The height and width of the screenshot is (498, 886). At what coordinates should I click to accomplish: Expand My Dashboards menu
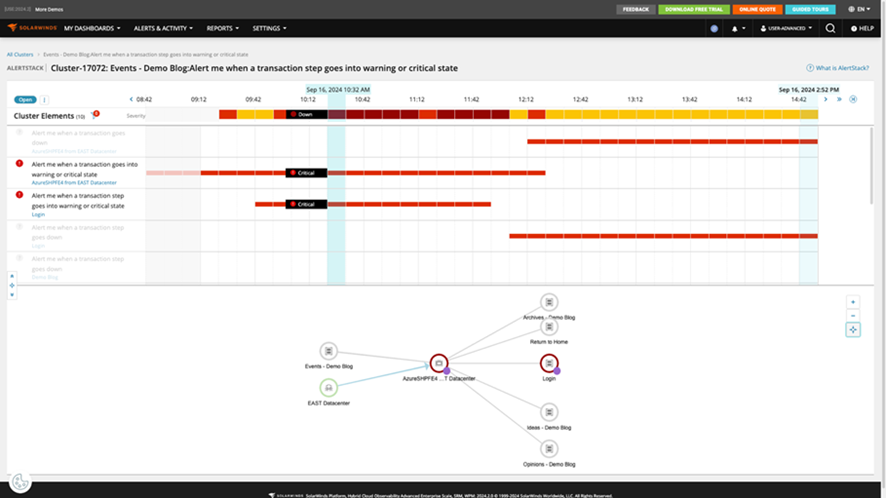tap(92, 28)
